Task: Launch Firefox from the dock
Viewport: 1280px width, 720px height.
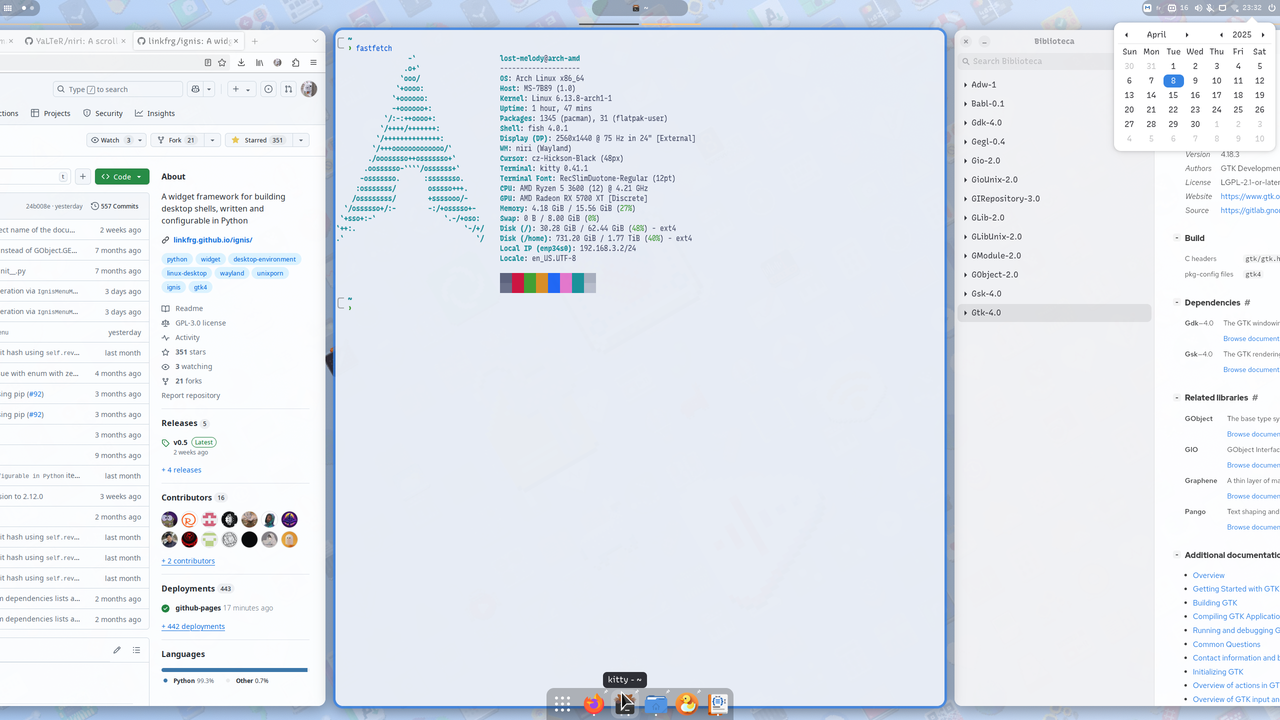Action: (x=593, y=704)
